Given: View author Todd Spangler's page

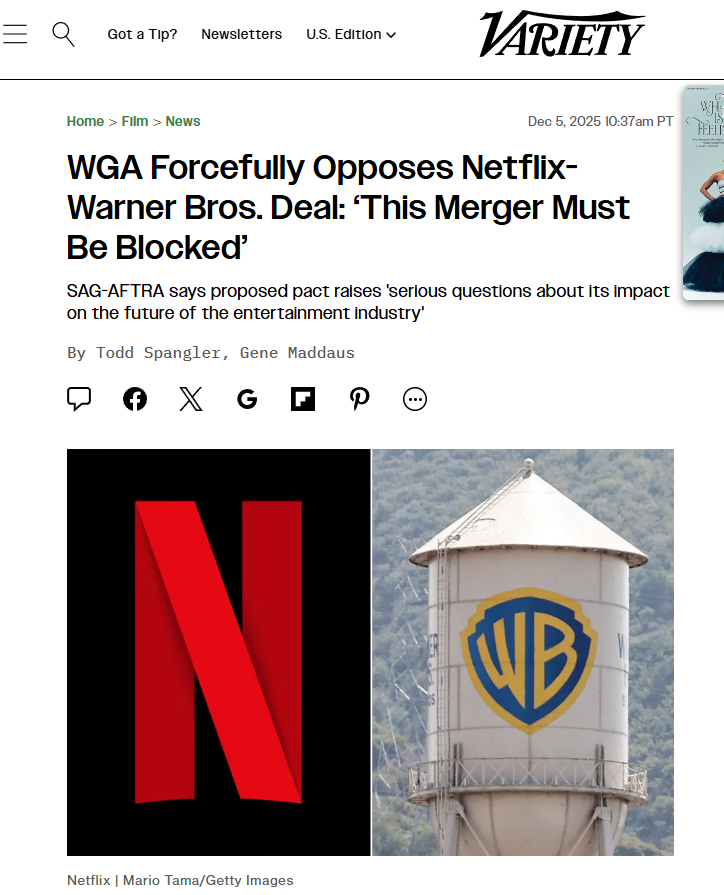Looking at the screenshot, I should pyautogui.click(x=158, y=353).
